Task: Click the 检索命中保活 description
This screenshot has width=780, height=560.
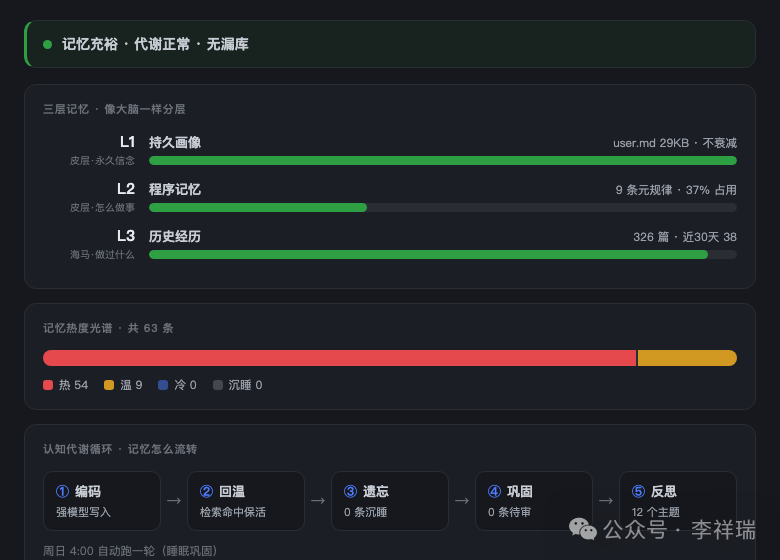Action: click(x=233, y=512)
